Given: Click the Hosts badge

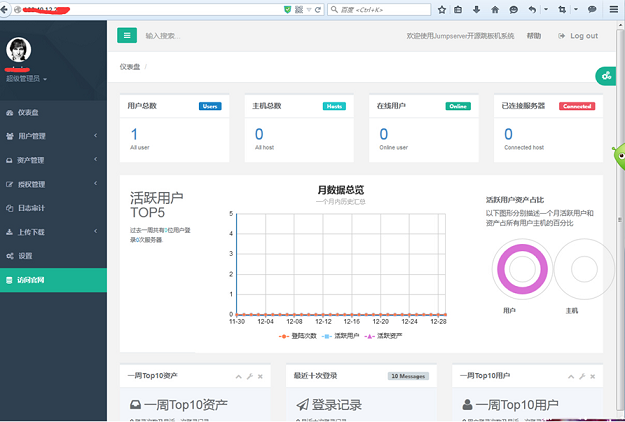Looking at the screenshot, I should point(334,106).
